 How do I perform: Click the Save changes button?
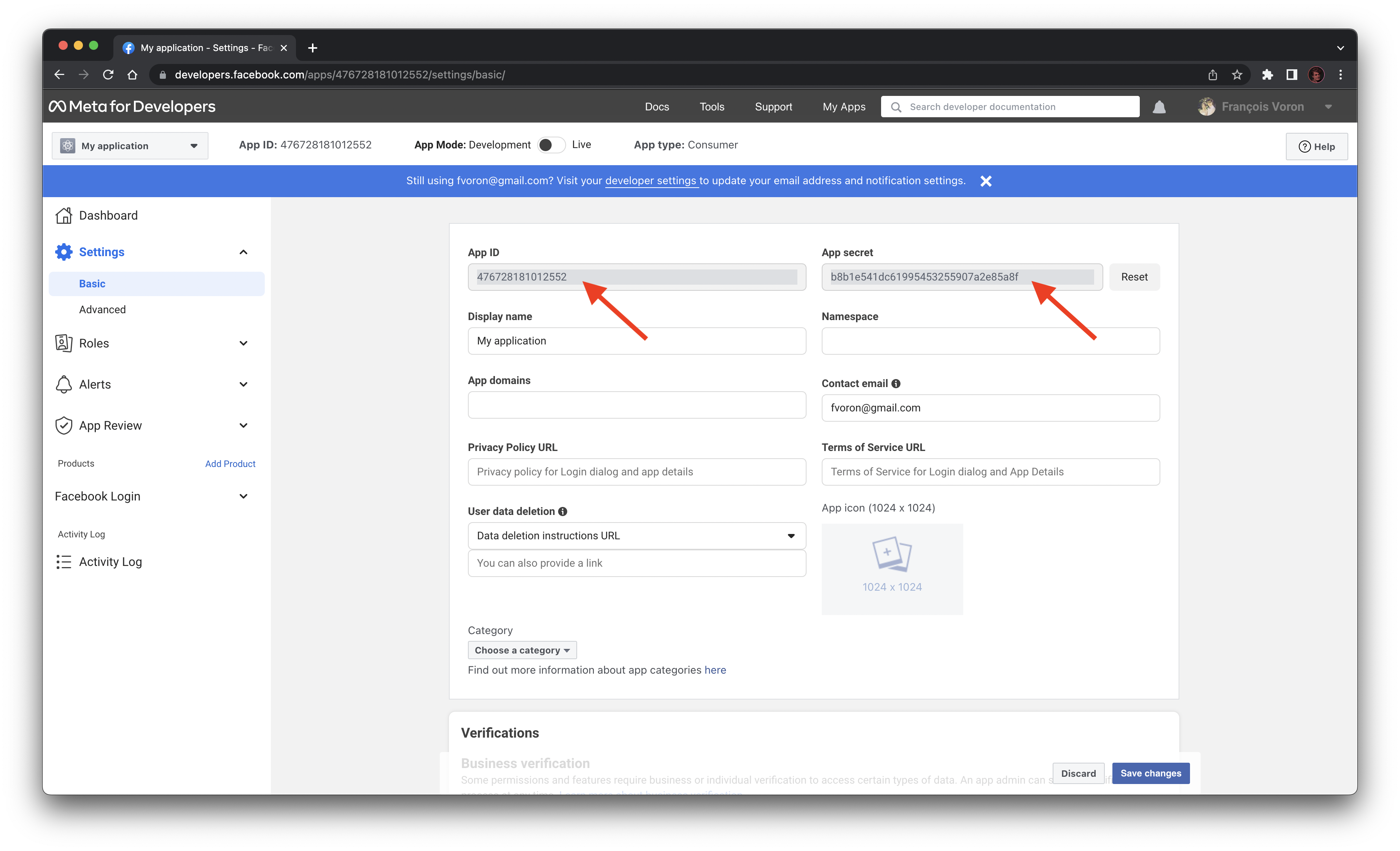point(1150,773)
